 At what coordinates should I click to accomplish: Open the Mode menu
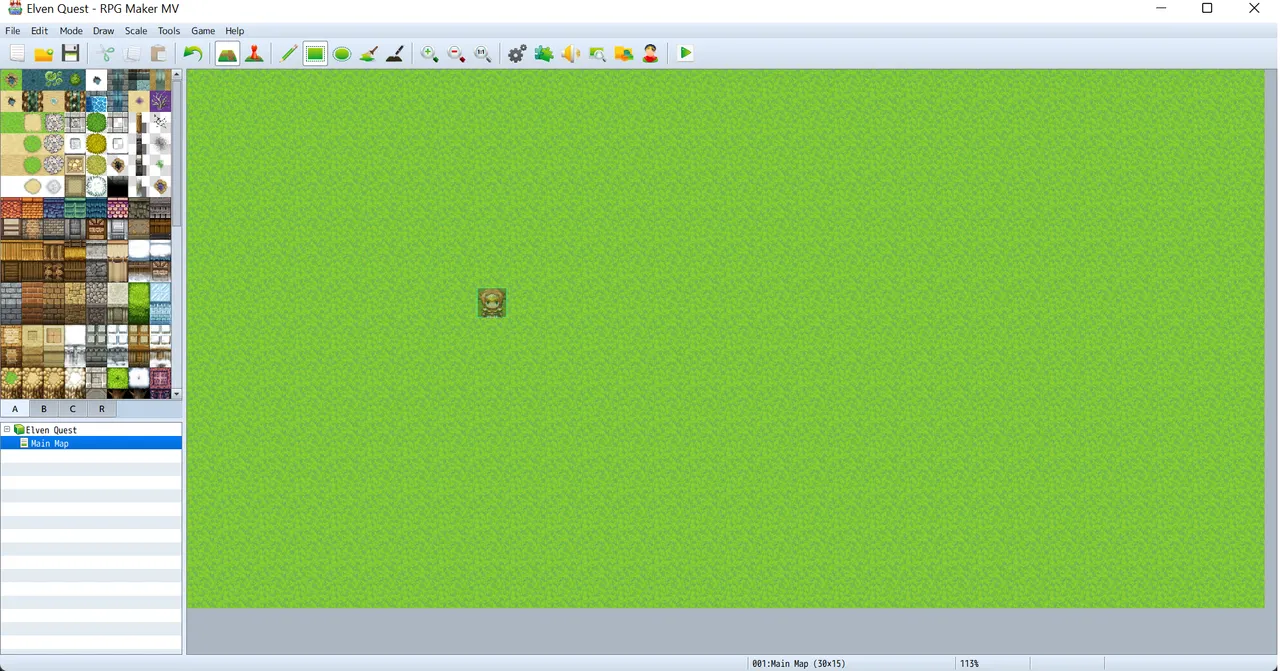pyautogui.click(x=71, y=31)
